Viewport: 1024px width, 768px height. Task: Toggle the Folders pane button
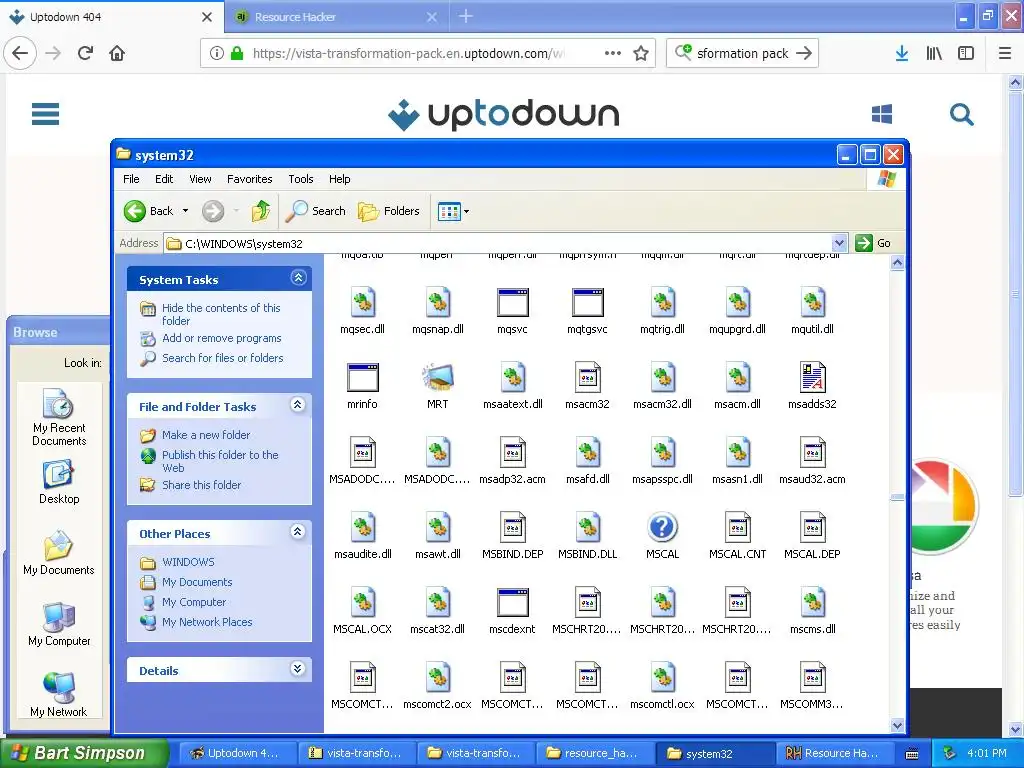(x=389, y=211)
